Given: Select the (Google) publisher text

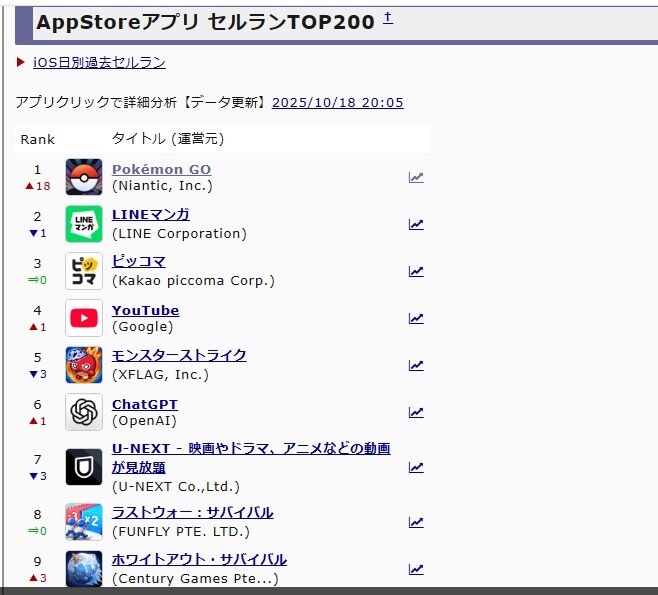Looking at the screenshot, I should 143,326.
